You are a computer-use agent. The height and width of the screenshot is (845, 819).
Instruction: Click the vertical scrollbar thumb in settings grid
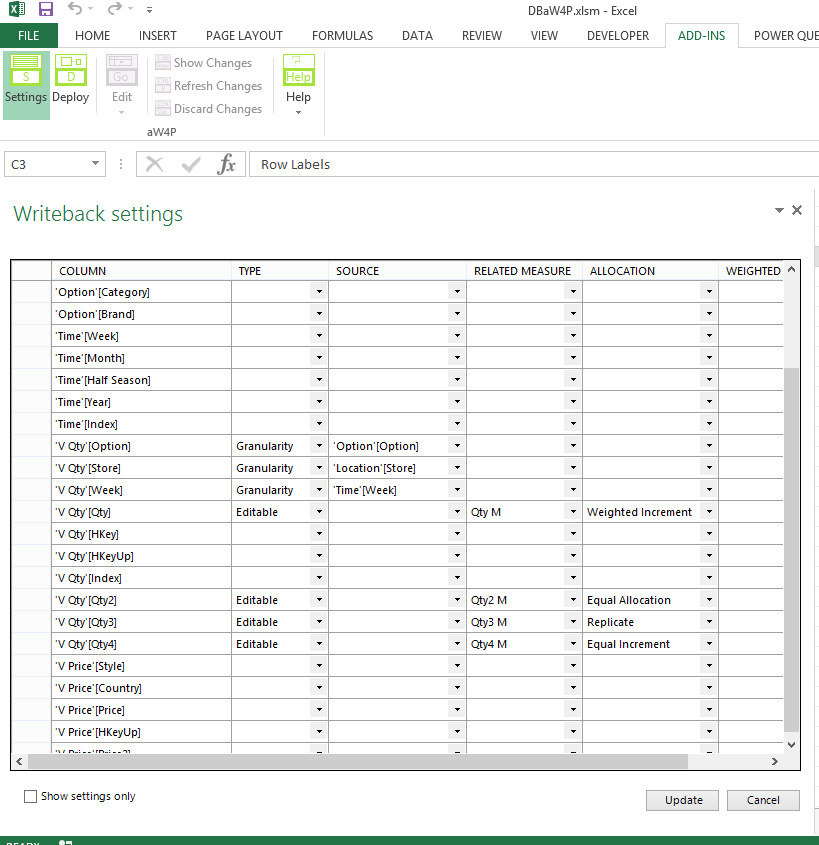click(791, 550)
